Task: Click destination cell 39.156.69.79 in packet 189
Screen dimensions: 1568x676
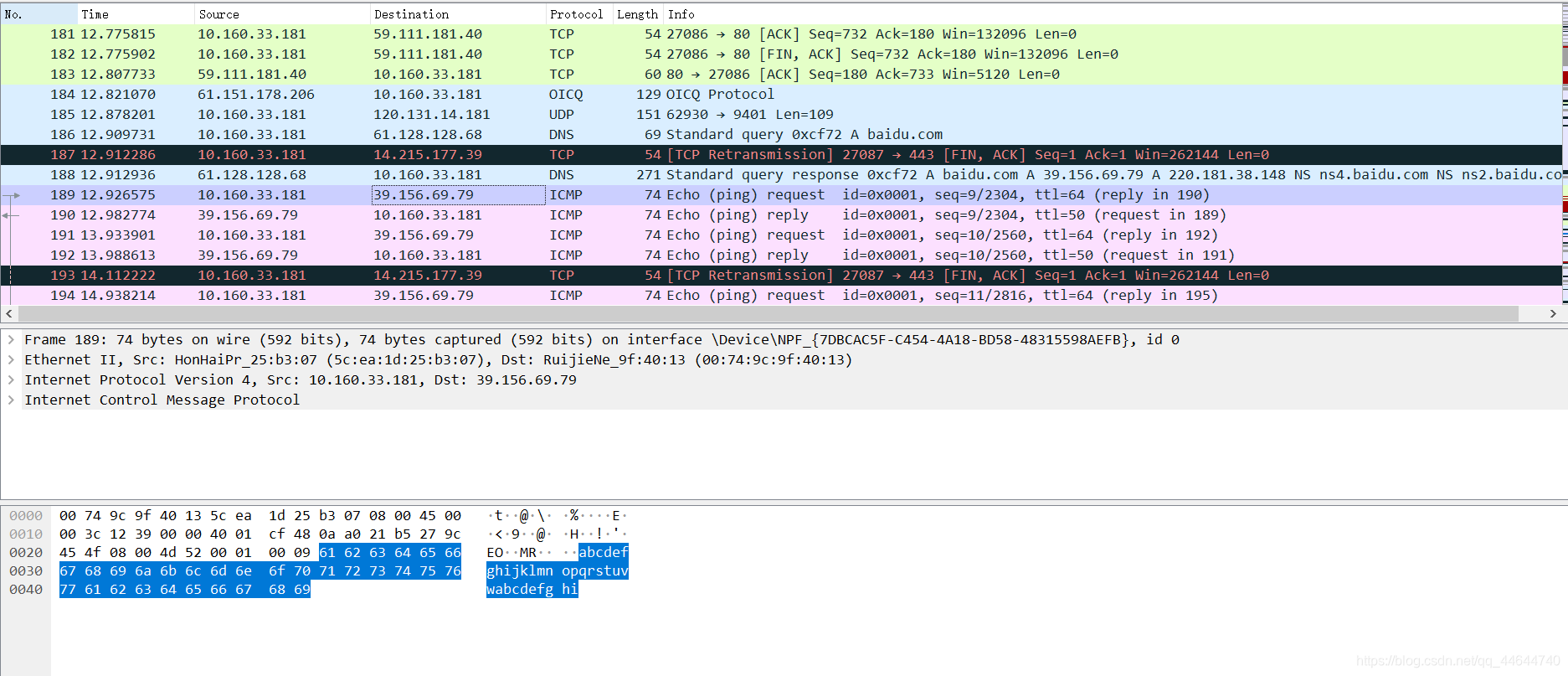Action: click(459, 195)
